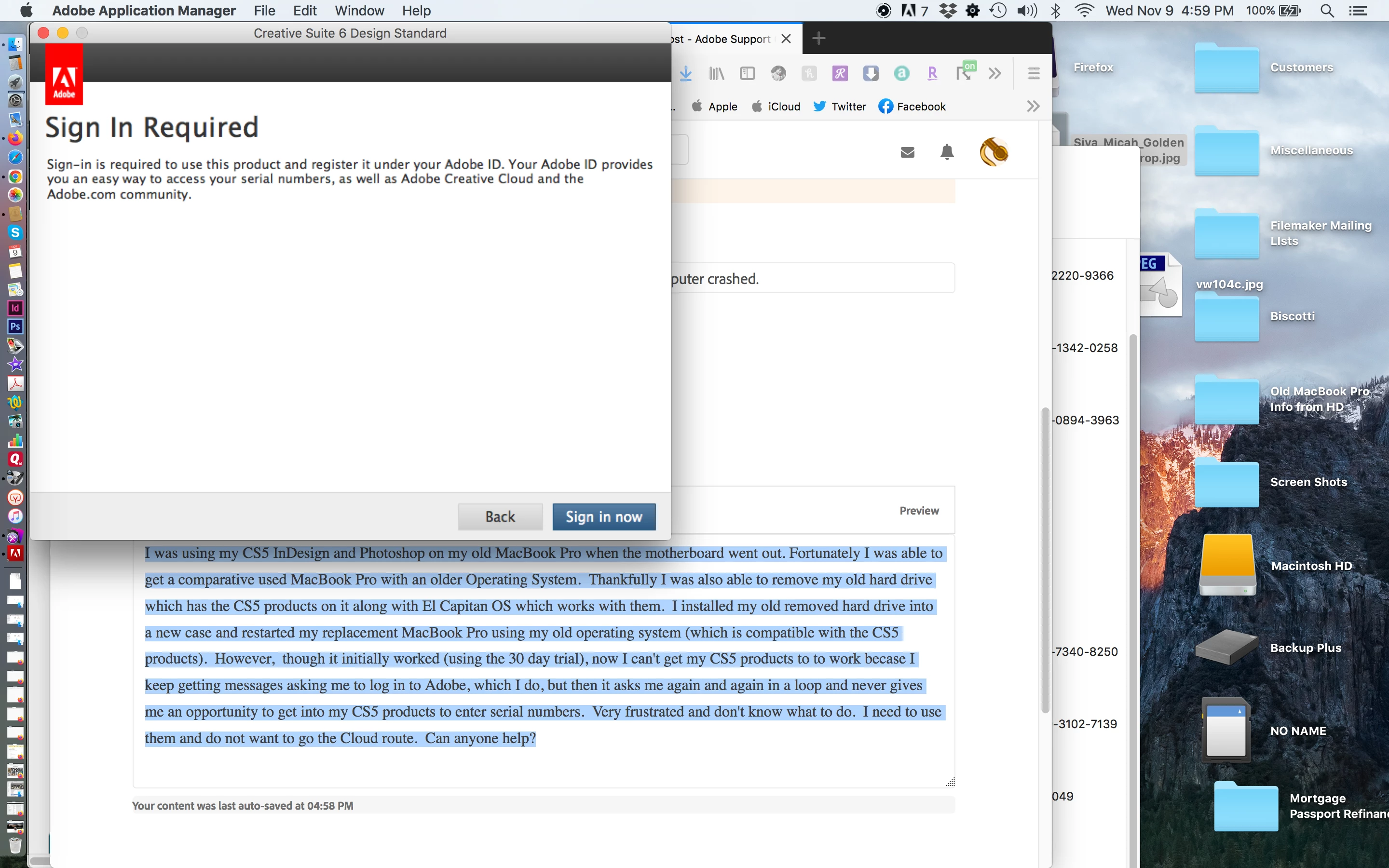Image resolution: width=1389 pixels, height=868 pixels.
Task: Open a new browser tab
Action: [x=818, y=39]
